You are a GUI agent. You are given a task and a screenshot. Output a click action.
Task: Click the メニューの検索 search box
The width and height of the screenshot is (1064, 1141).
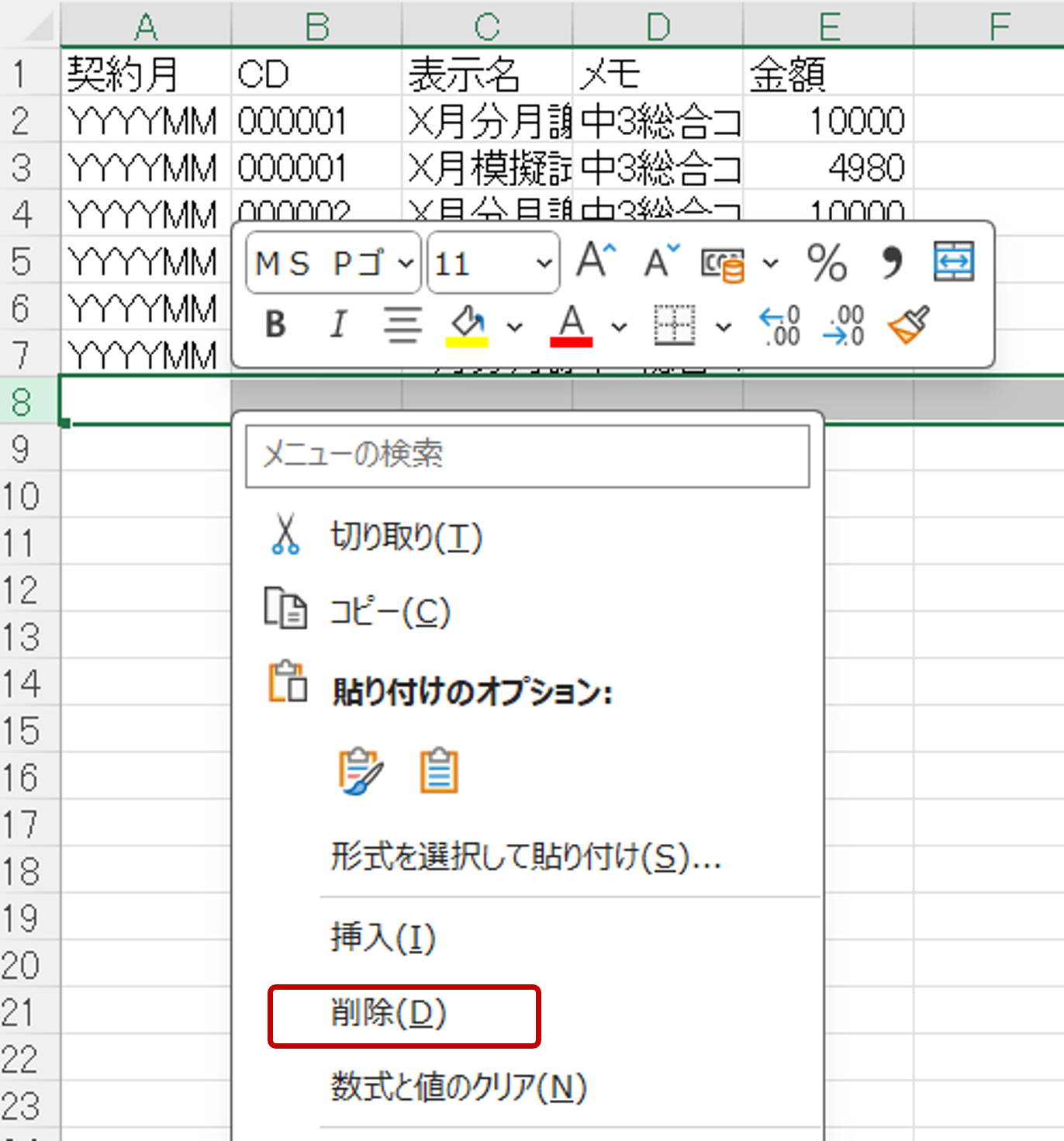coord(527,455)
